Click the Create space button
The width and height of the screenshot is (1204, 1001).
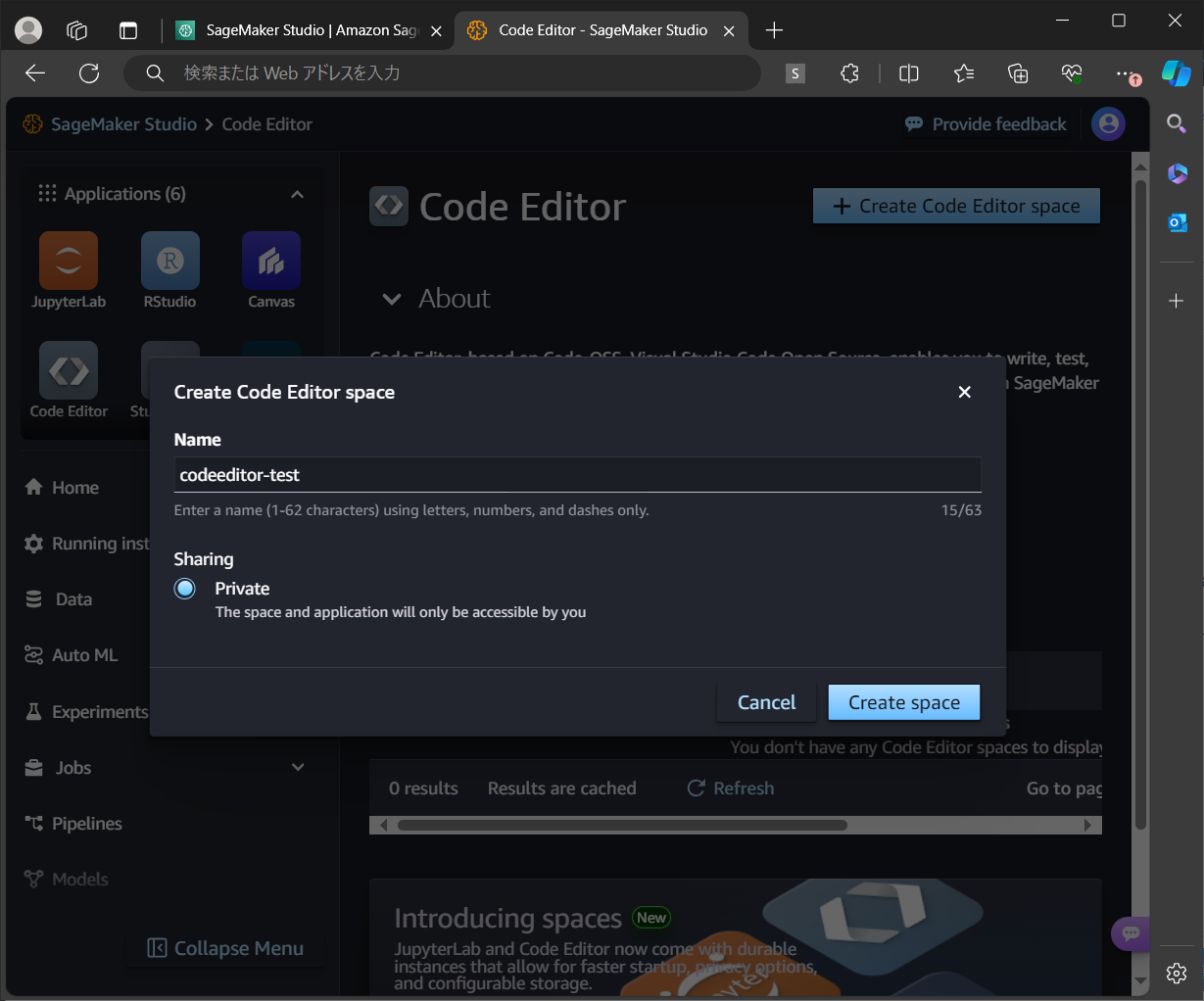(902, 701)
